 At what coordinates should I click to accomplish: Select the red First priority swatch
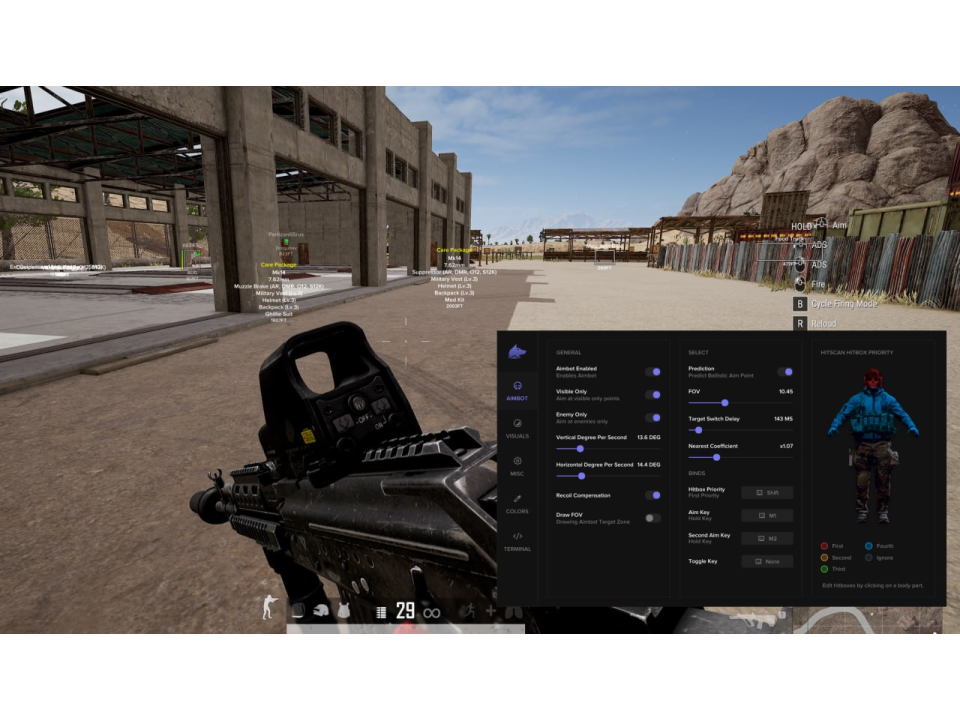coord(824,546)
